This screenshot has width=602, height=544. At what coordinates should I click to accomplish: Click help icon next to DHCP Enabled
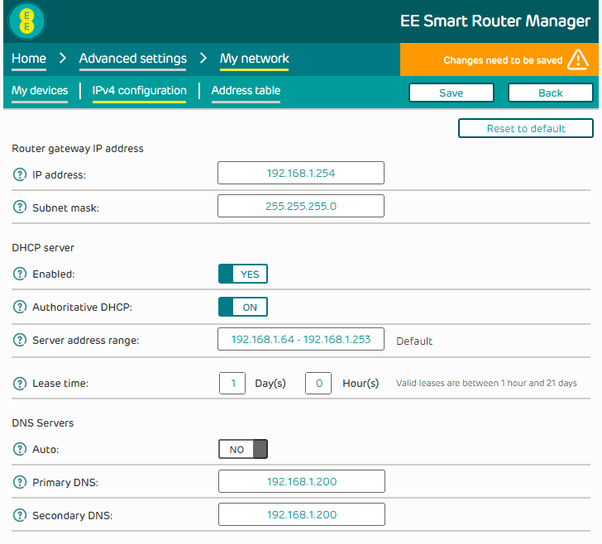20,274
